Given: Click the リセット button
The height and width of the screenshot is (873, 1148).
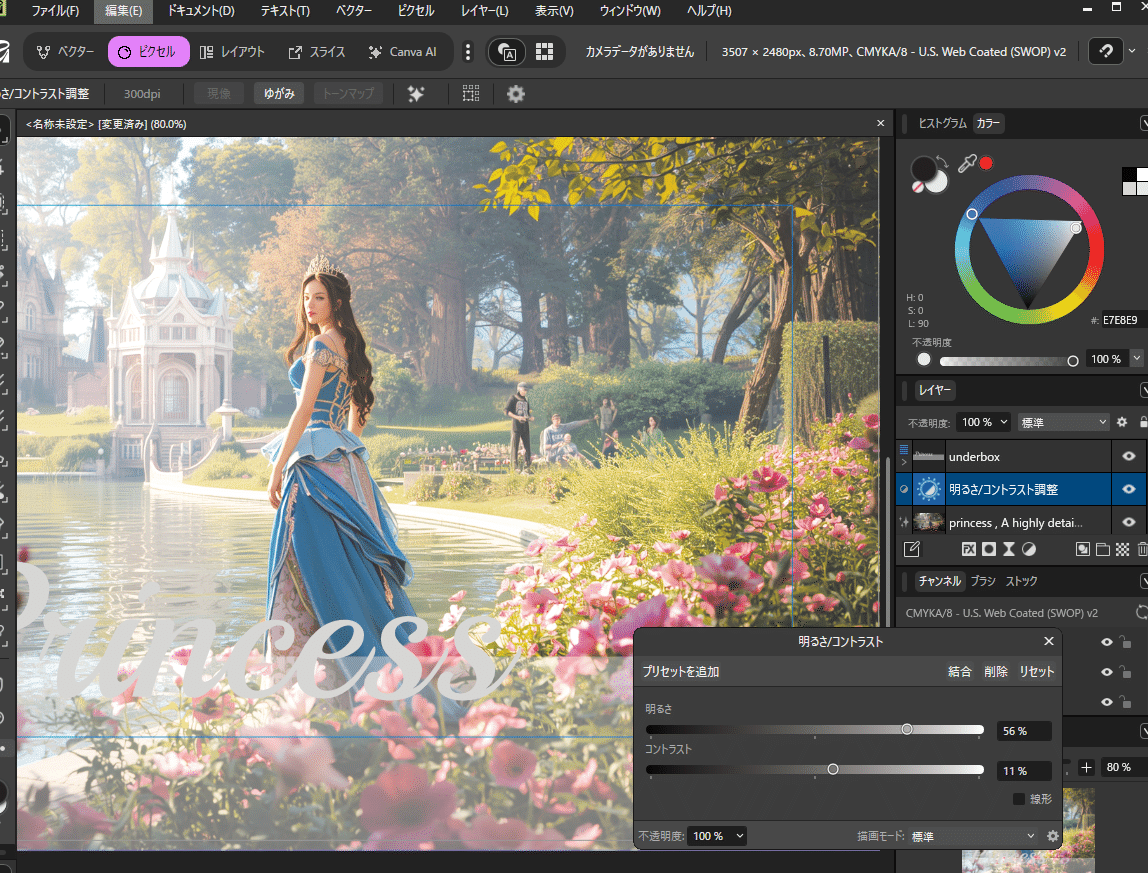Looking at the screenshot, I should 1036,672.
